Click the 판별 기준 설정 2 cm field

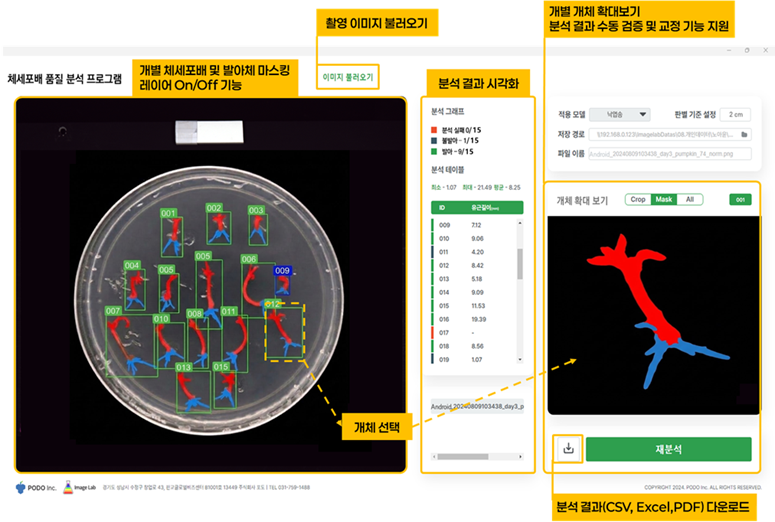point(735,114)
